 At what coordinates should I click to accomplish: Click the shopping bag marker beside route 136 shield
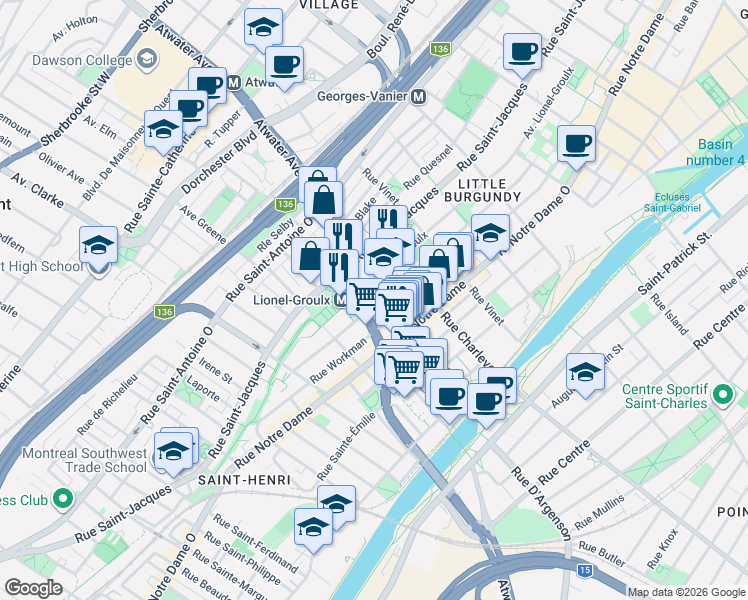pyautogui.click(x=323, y=201)
